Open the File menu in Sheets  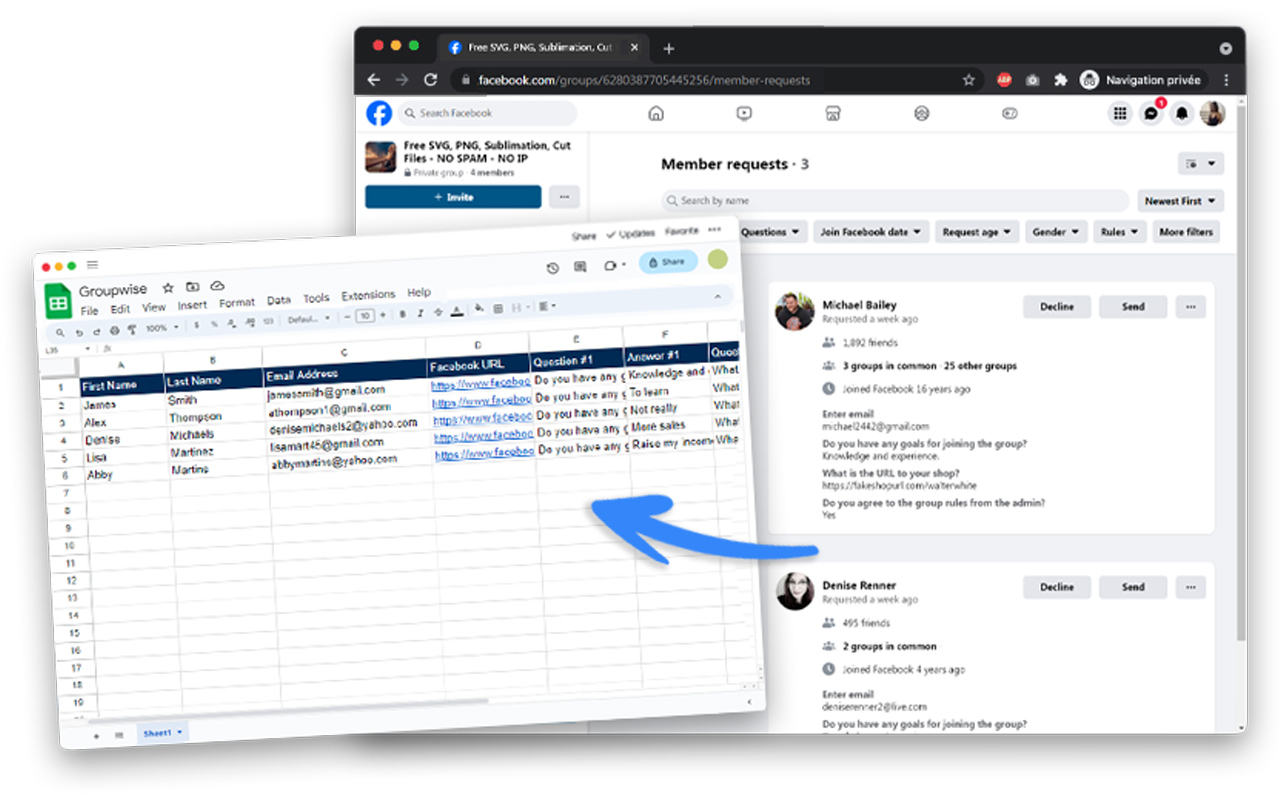pos(89,311)
